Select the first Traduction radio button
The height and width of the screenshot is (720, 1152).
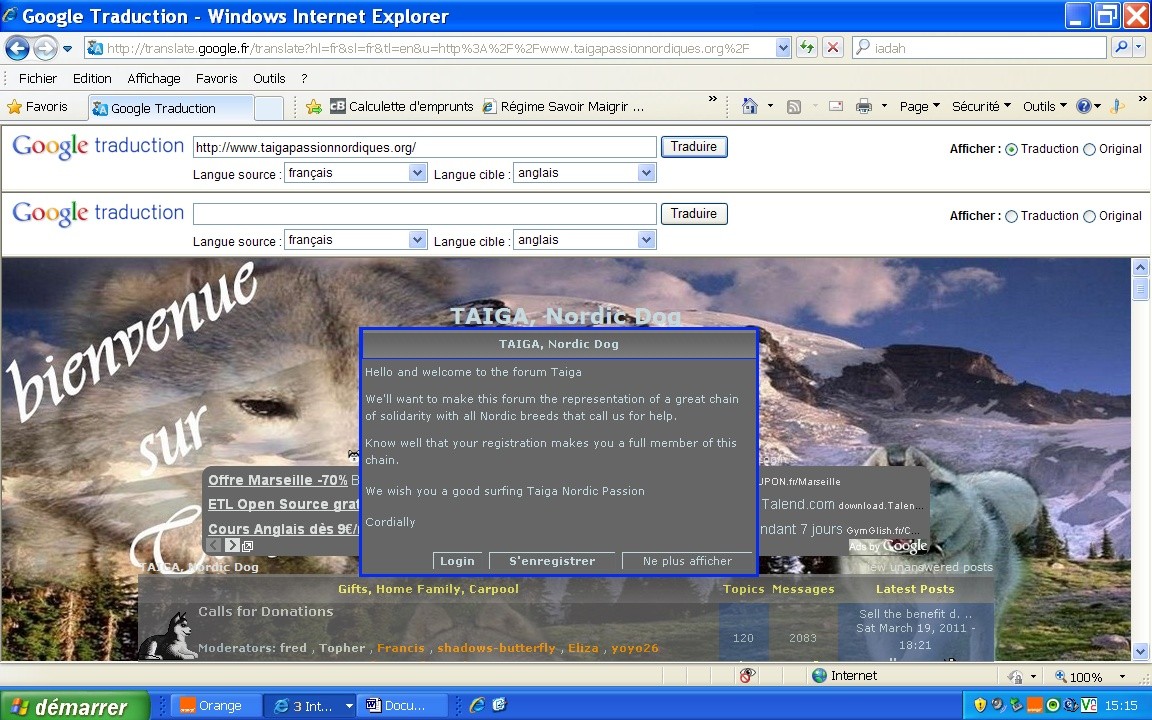[1012, 149]
